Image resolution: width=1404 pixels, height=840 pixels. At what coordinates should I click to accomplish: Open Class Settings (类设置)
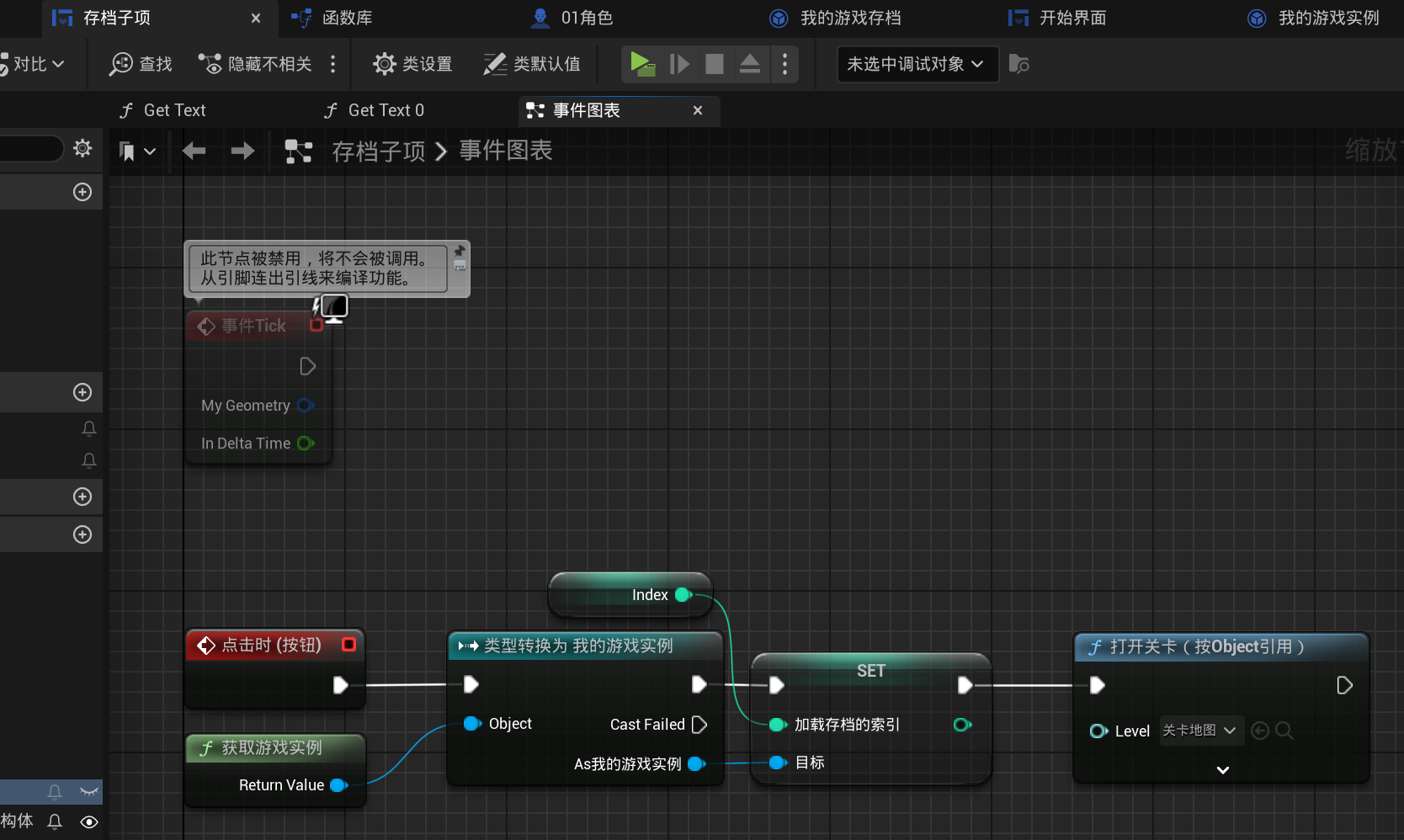click(x=412, y=64)
